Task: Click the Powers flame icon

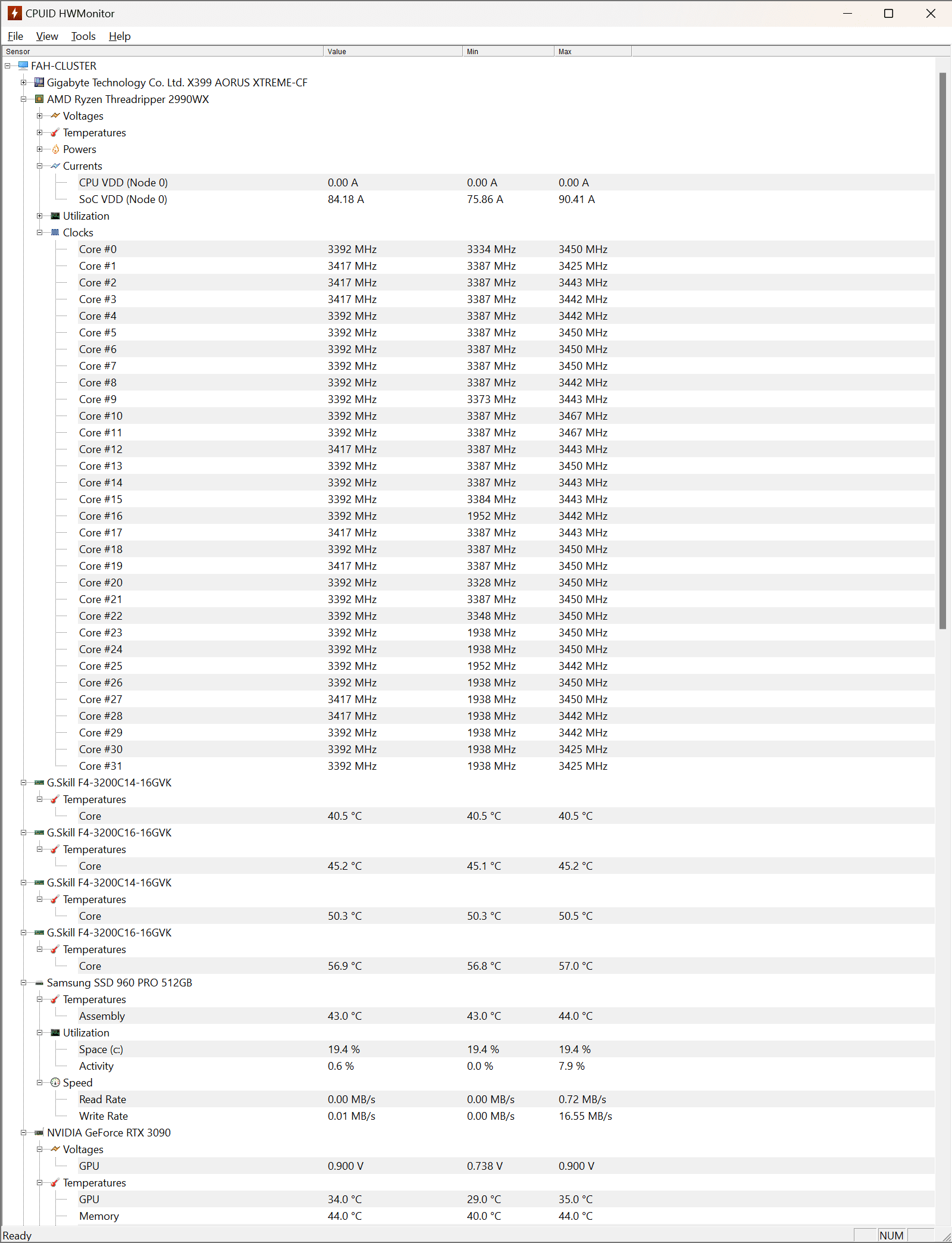Action: pyautogui.click(x=55, y=149)
